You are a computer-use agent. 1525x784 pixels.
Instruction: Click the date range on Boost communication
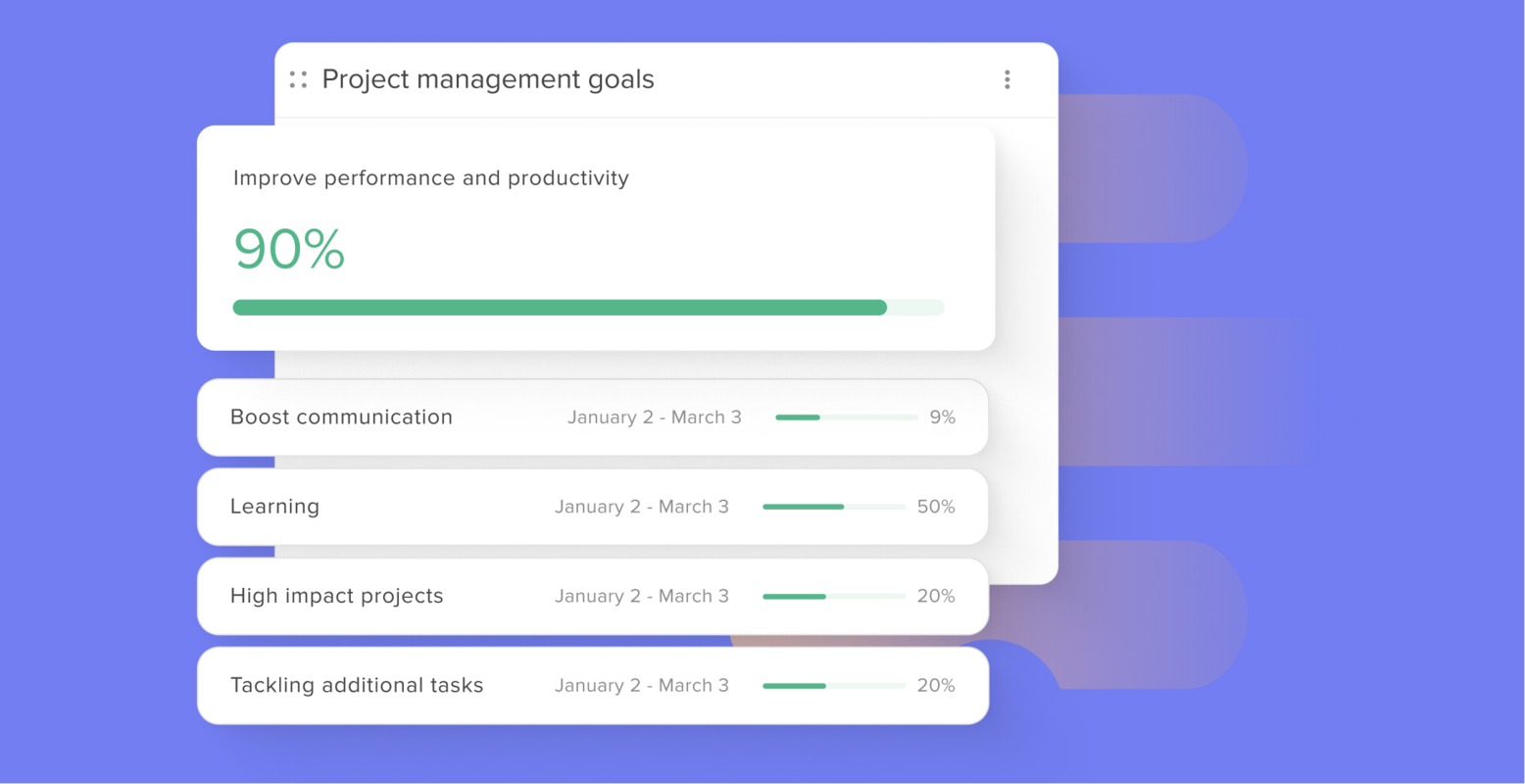pos(655,416)
